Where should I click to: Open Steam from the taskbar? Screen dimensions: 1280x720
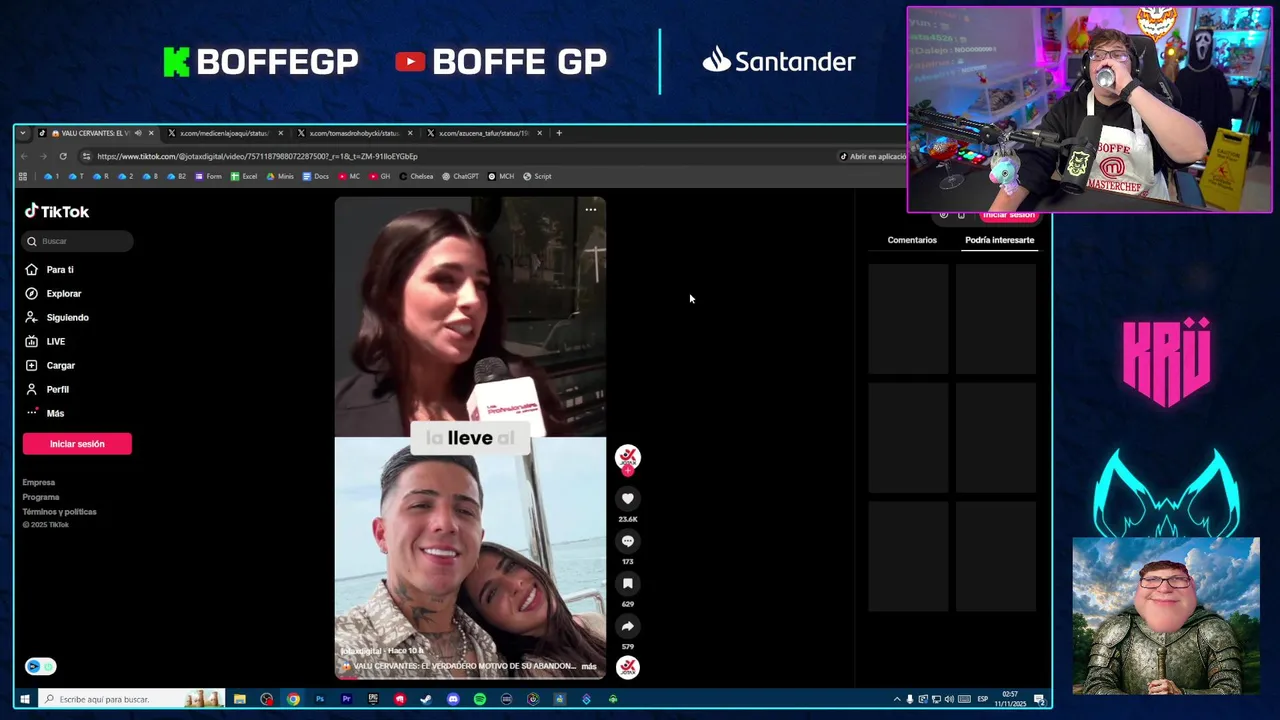click(x=426, y=699)
